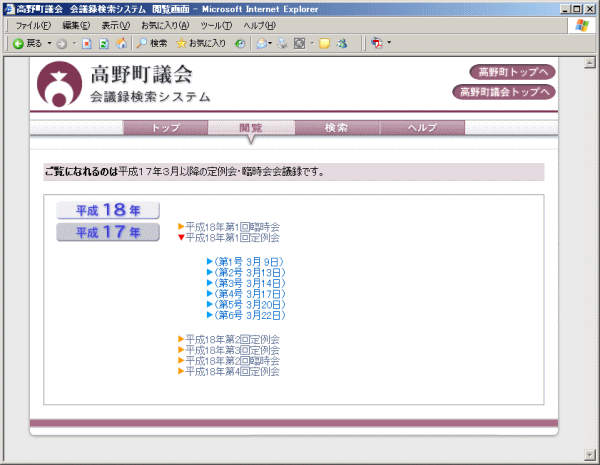Open the ファイル(F) menu

(x=33, y=26)
